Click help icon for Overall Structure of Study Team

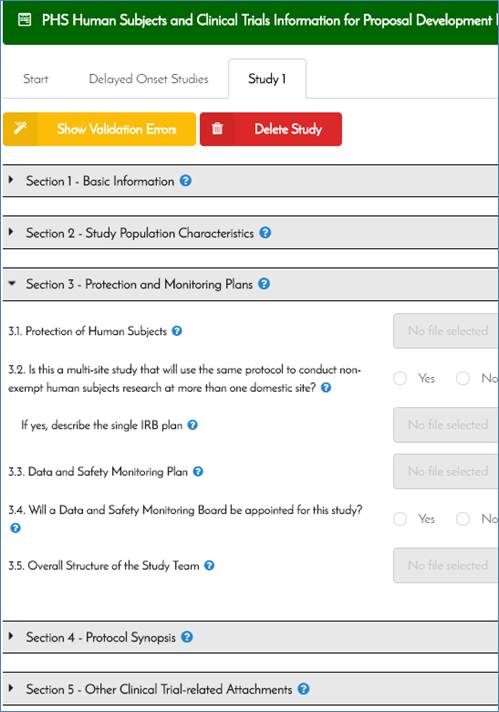coord(209,565)
